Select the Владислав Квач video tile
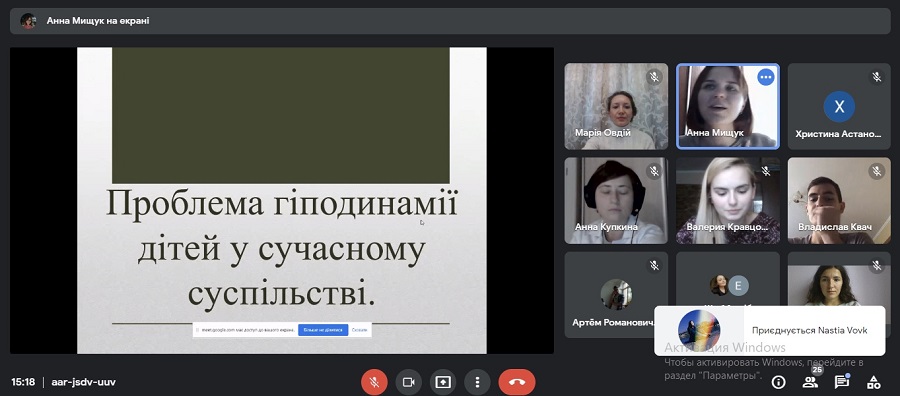The image size is (900, 396). 839,200
